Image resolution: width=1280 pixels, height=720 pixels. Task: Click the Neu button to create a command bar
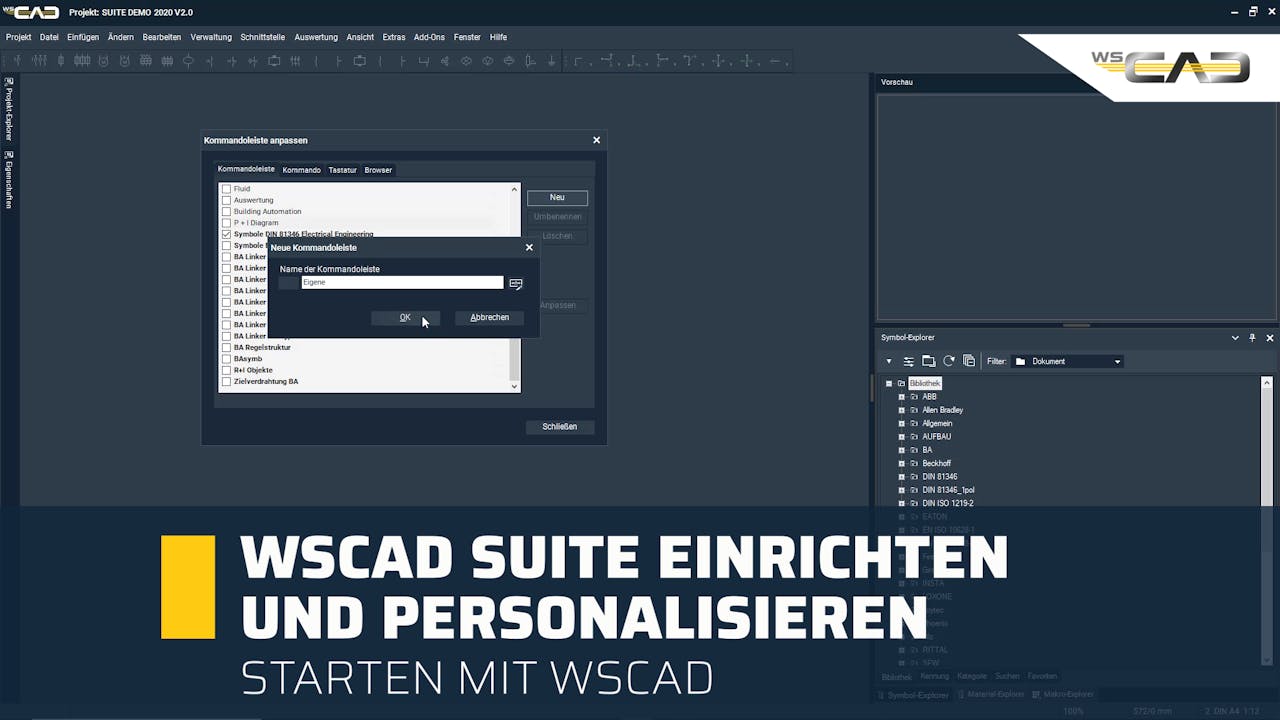point(557,197)
